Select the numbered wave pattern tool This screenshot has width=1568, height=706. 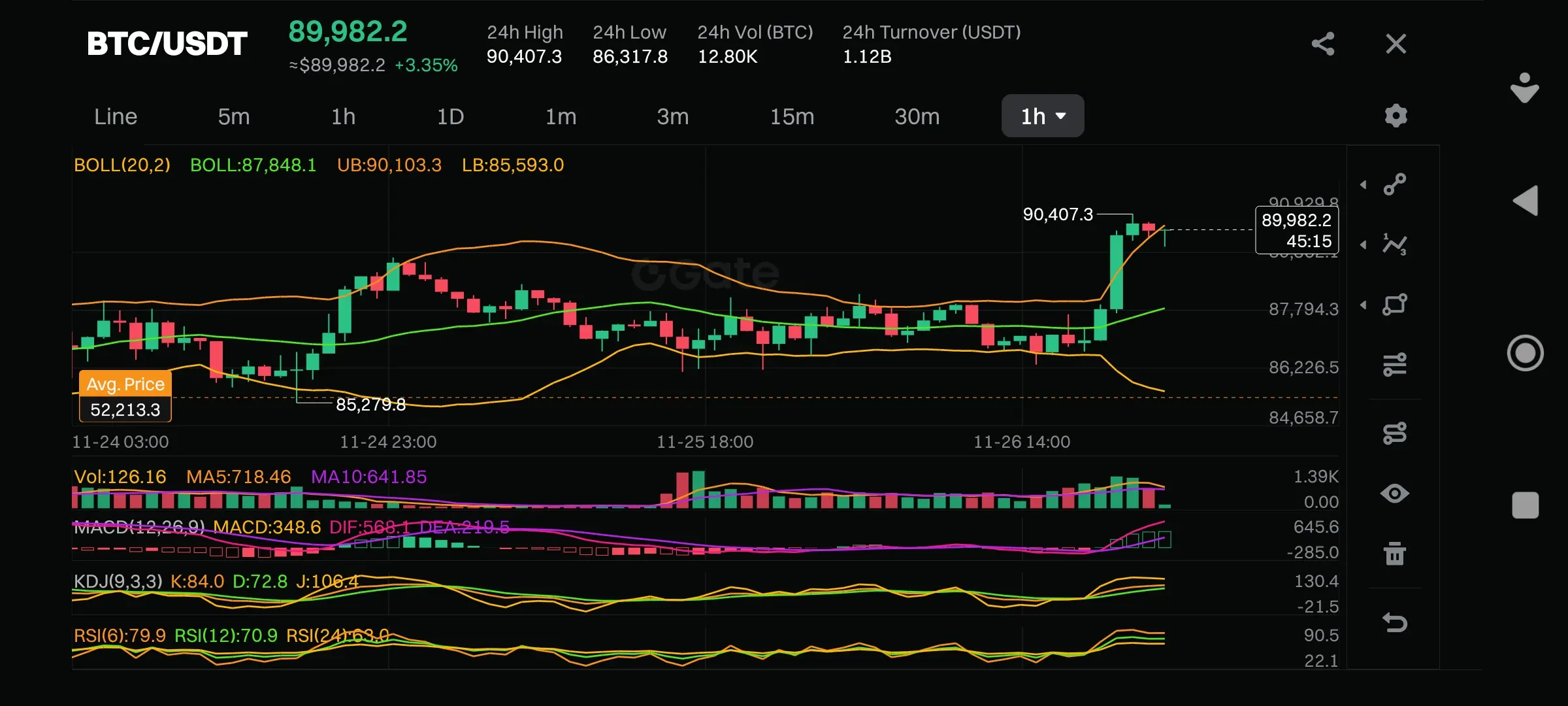pyautogui.click(x=1395, y=244)
